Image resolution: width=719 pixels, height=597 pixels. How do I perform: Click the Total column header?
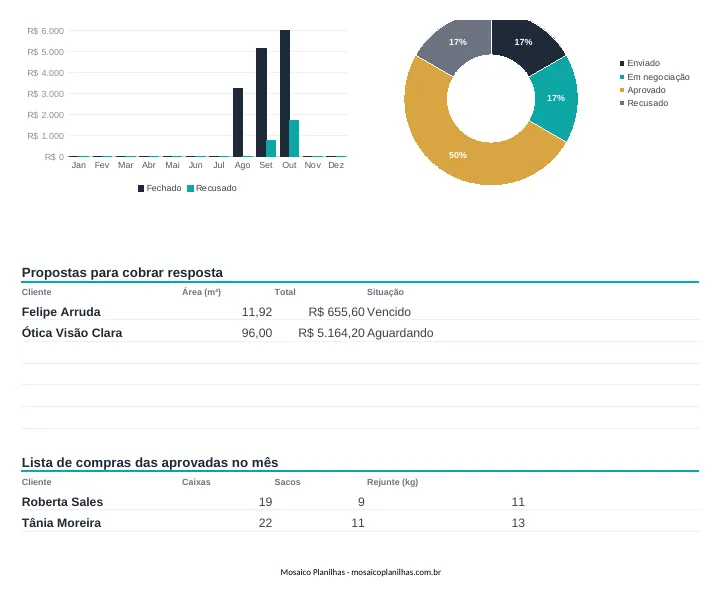[x=285, y=292]
